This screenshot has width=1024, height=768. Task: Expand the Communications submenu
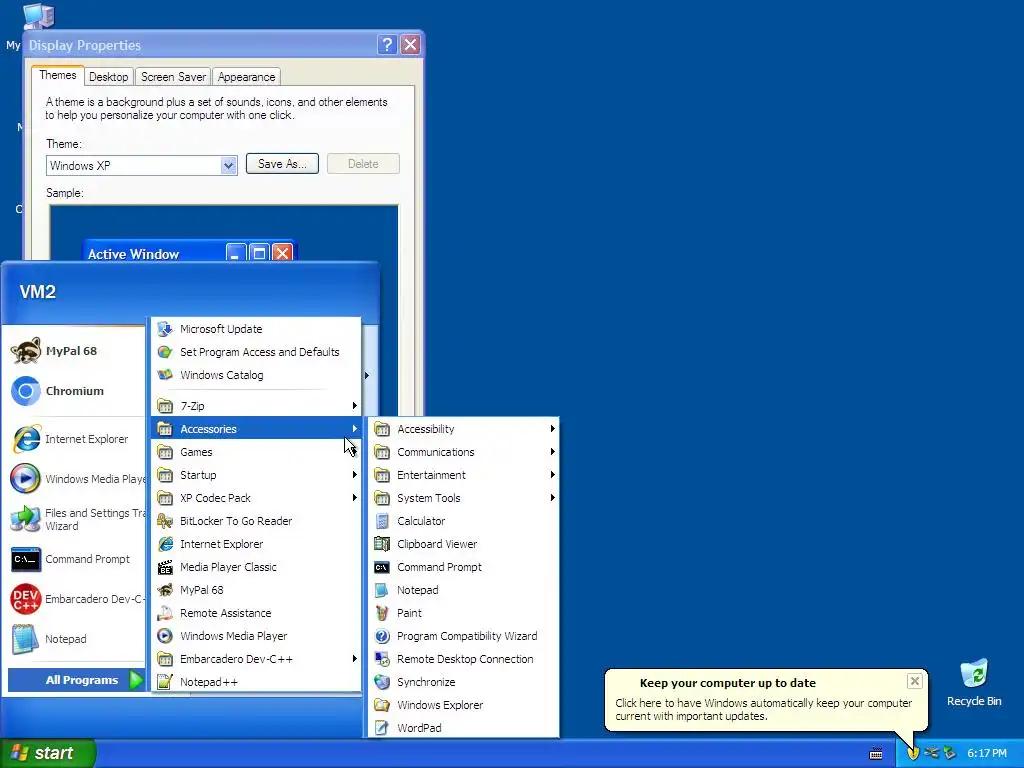point(463,452)
